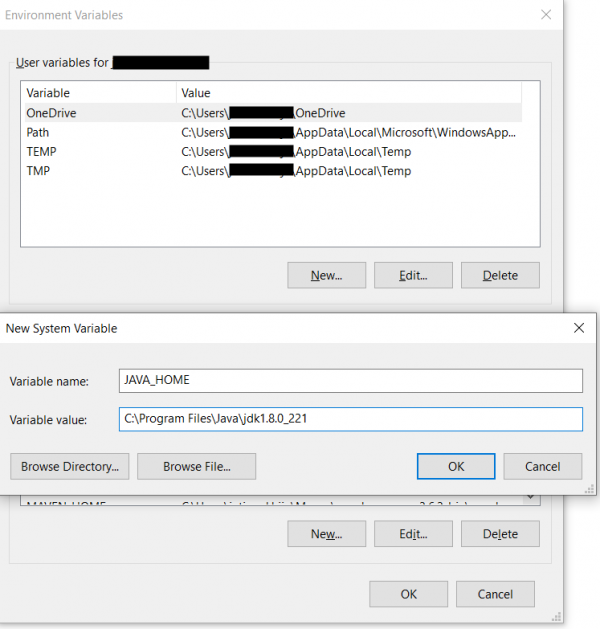Click the TEMP row value ending AppData\Local\Temp
This screenshot has width=600, height=629.
click(x=296, y=152)
